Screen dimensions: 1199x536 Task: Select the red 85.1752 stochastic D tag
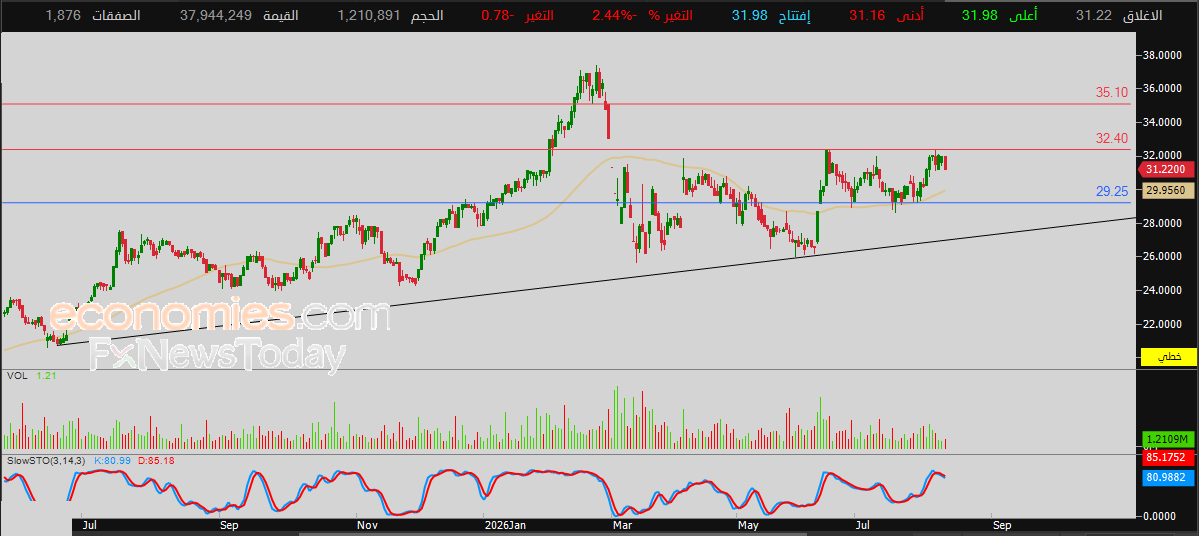tap(1168, 459)
